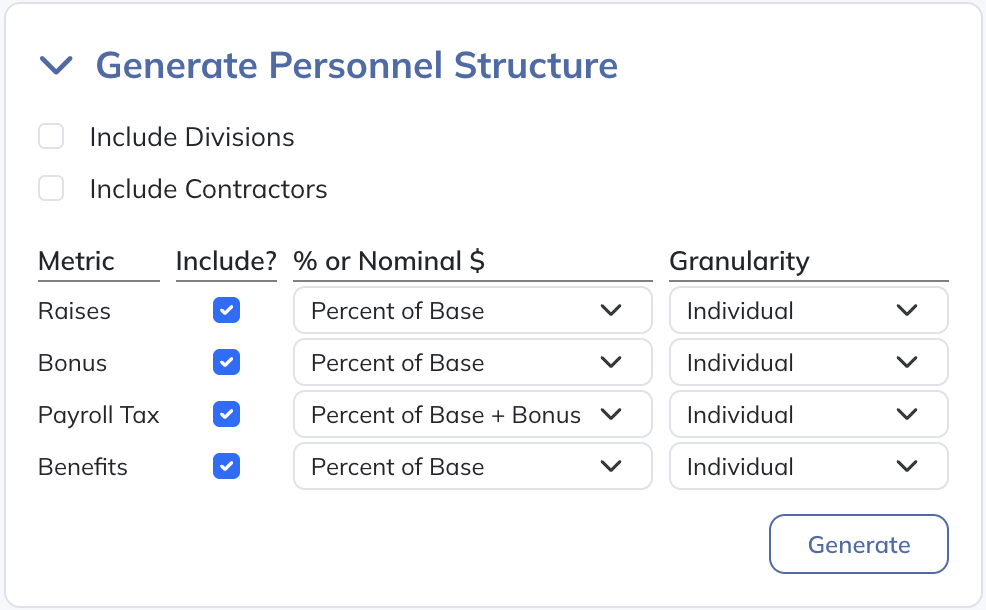Screen dimensions: 986x610
Task: Click the Include Divisions label
Action: point(192,137)
